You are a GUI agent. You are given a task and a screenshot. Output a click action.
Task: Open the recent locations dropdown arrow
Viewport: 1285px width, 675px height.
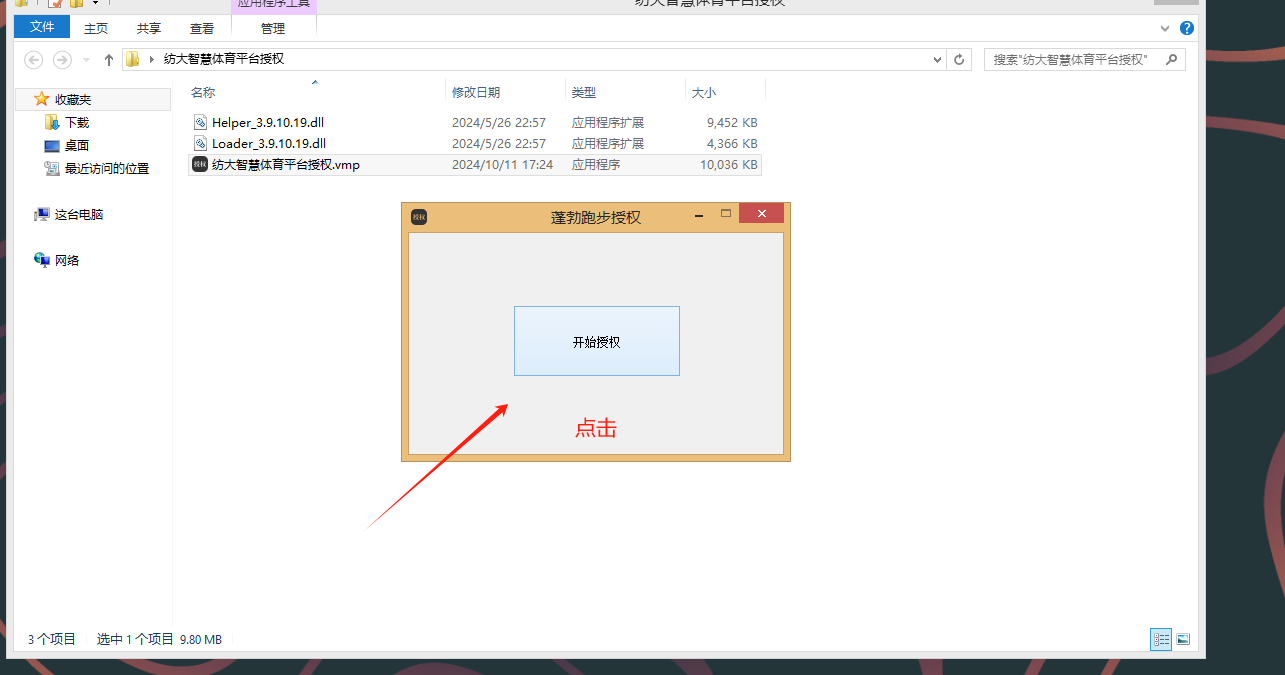pyautogui.click(x=86, y=60)
